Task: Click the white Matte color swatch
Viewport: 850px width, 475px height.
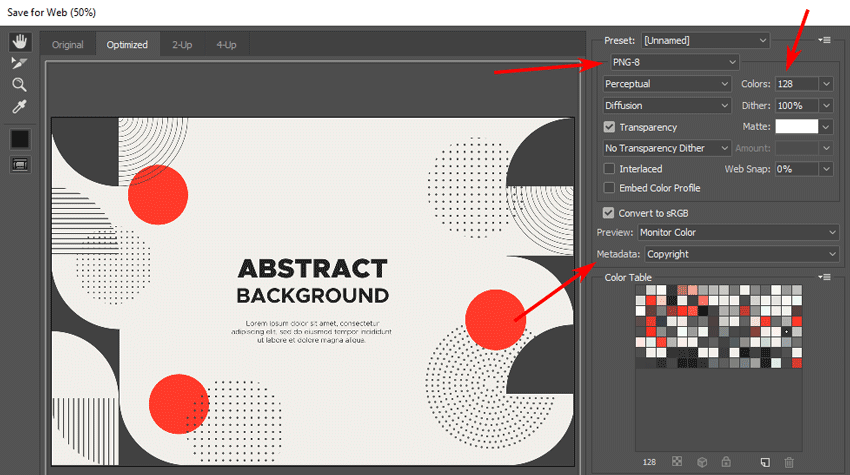Action: (796, 127)
